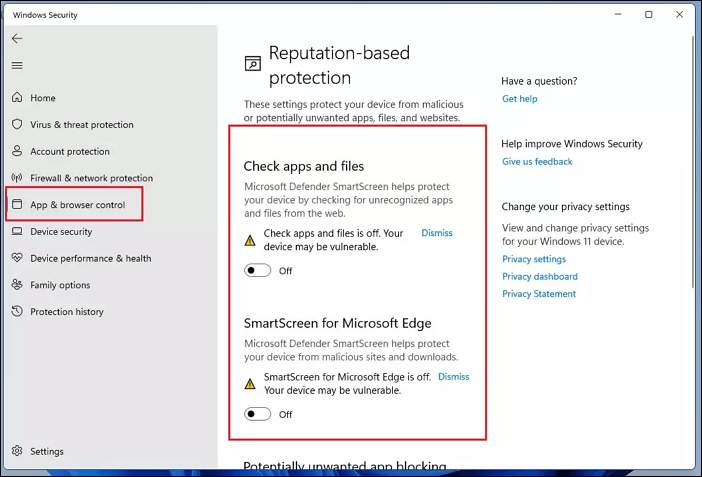
Task: Click the warning icon beside Check apps and files is off
Action: coord(250,241)
